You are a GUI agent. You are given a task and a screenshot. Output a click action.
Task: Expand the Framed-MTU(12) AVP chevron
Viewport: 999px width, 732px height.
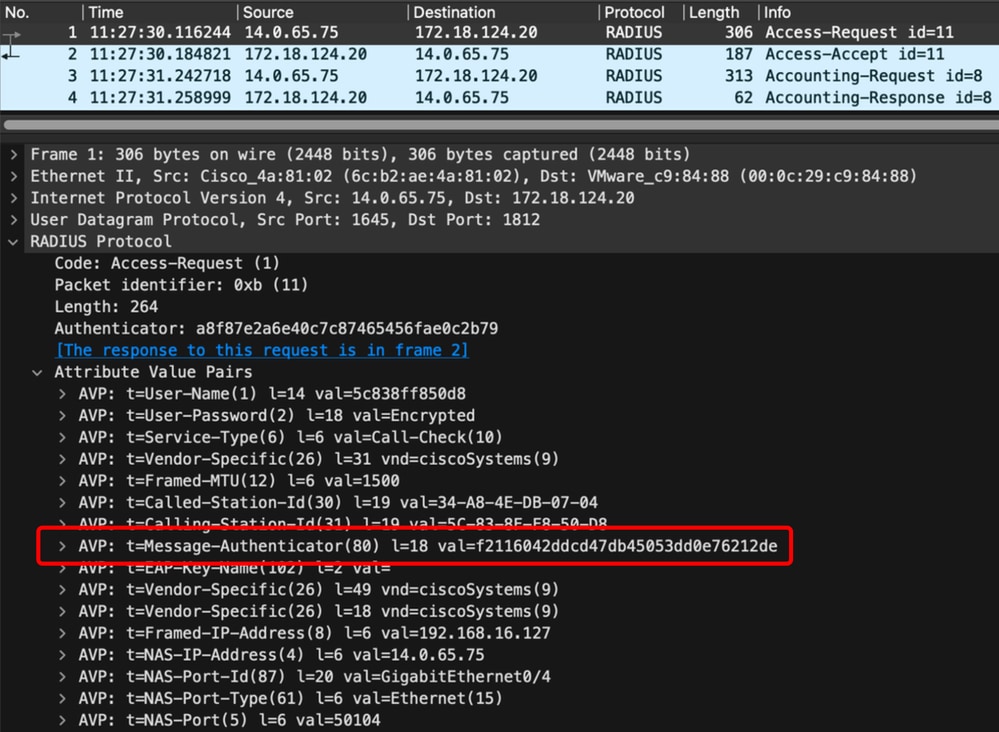(x=62, y=480)
